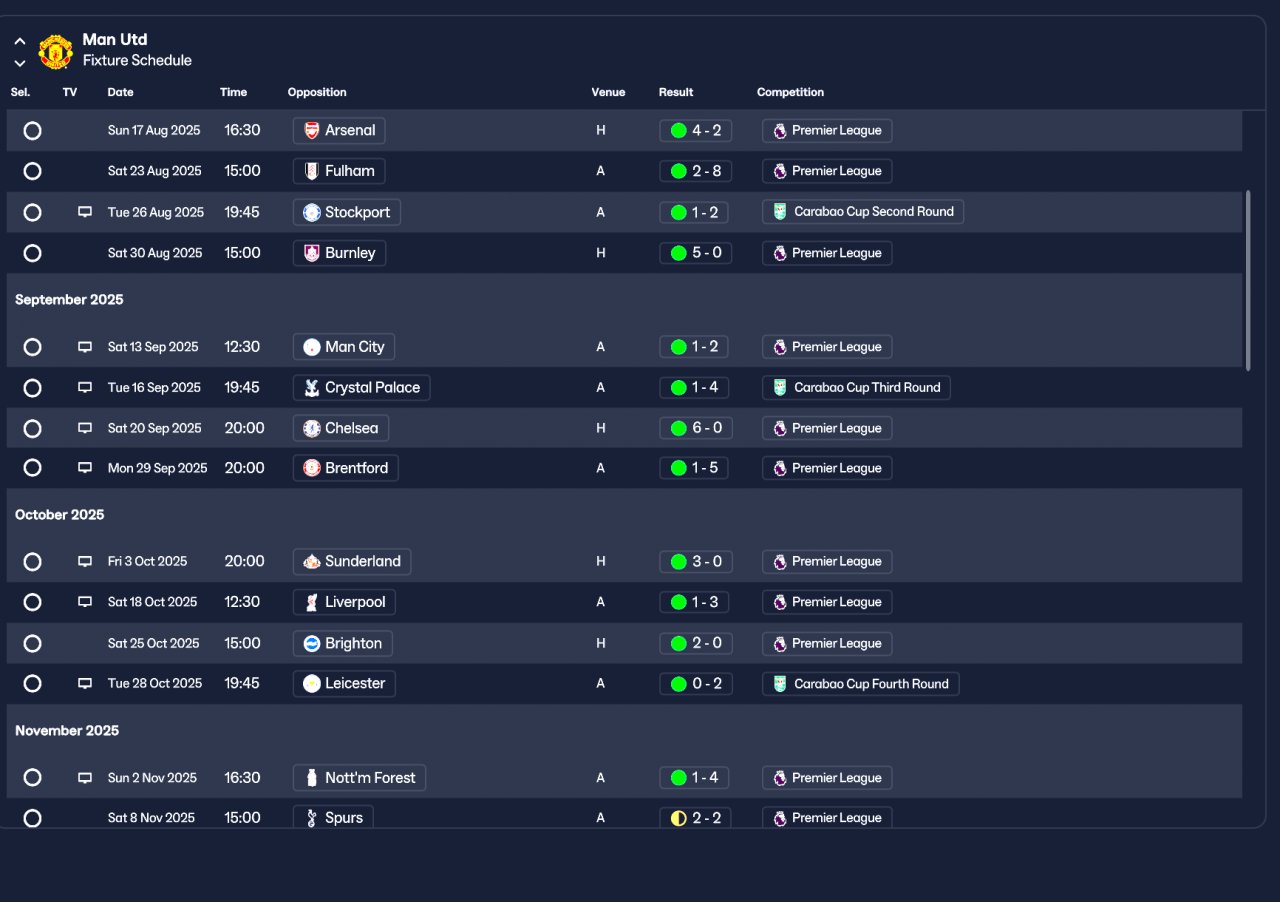Click the Nott'm Forest club badge icon
The width and height of the screenshot is (1280, 902).
(x=312, y=777)
